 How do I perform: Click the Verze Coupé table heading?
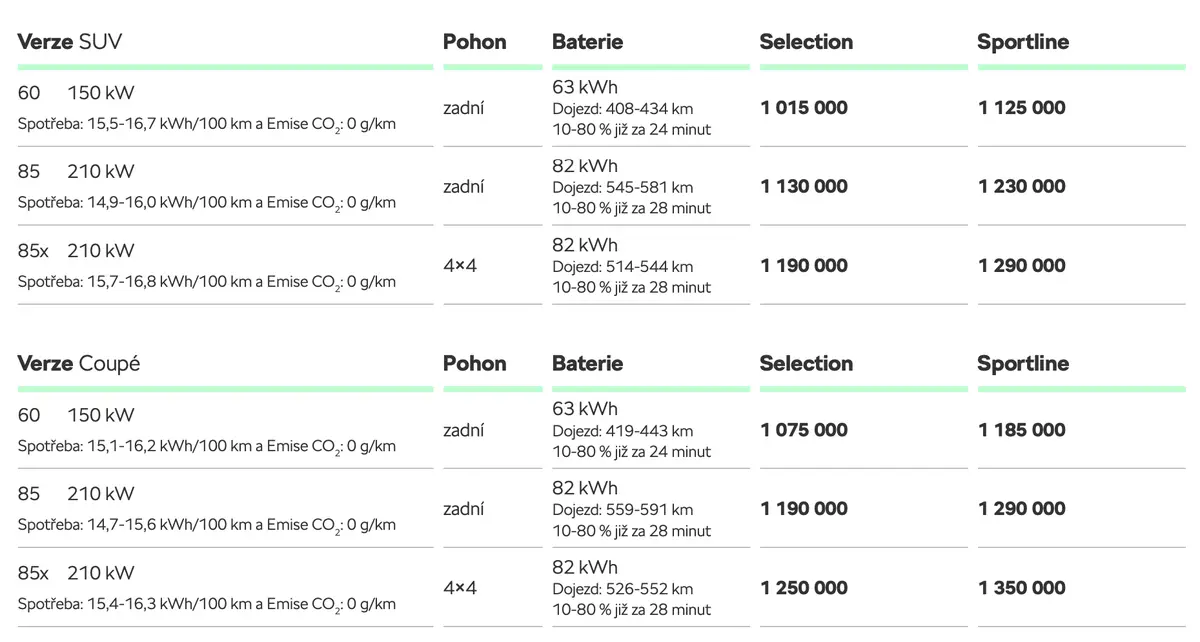78,364
